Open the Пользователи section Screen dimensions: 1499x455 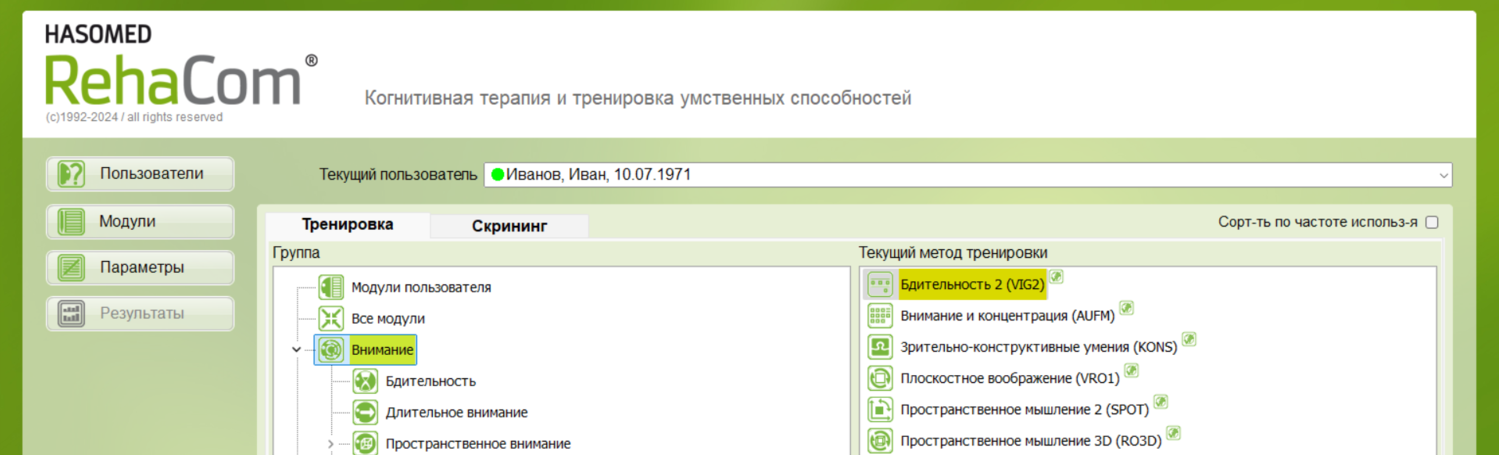[140, 174]
